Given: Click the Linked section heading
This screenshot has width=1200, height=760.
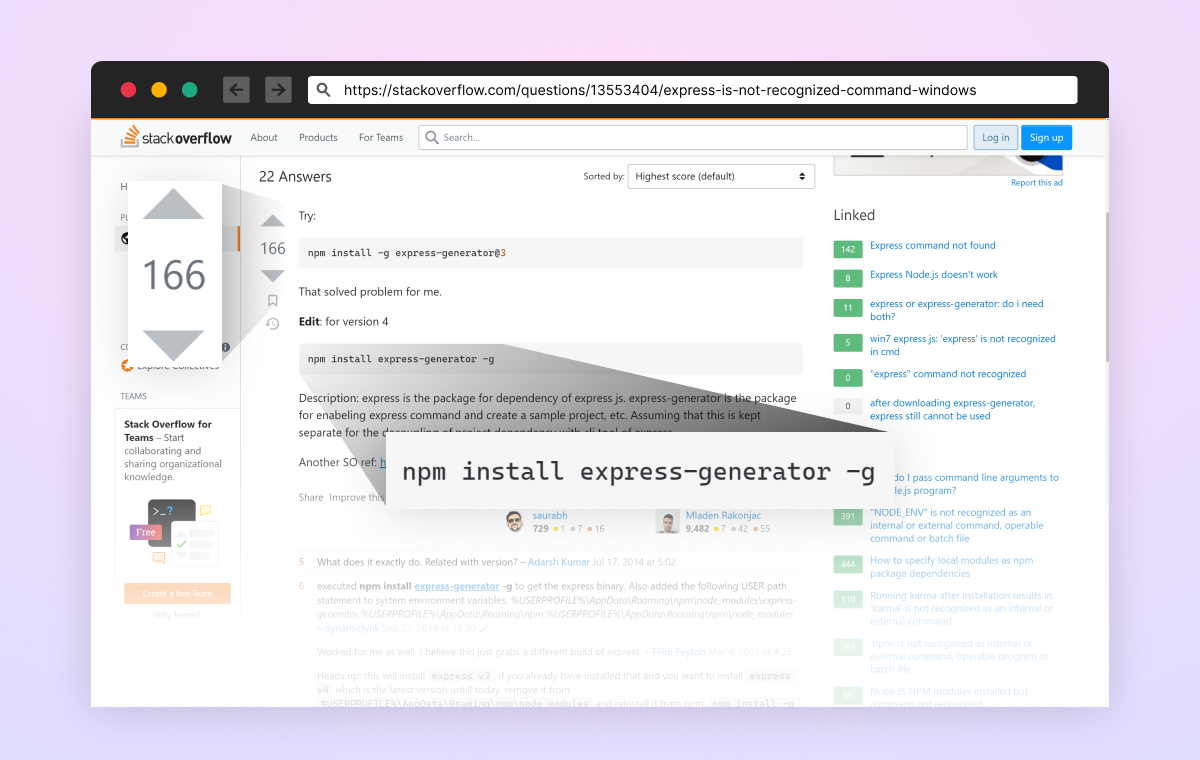Looking at the screenshot, I should (x=854, y=215).
